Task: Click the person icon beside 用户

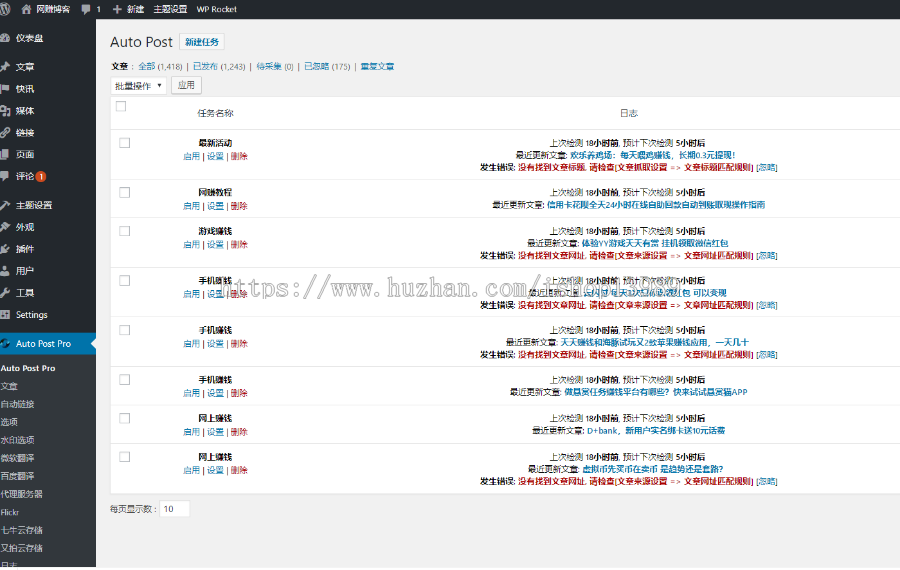Action: click(5, 270)
